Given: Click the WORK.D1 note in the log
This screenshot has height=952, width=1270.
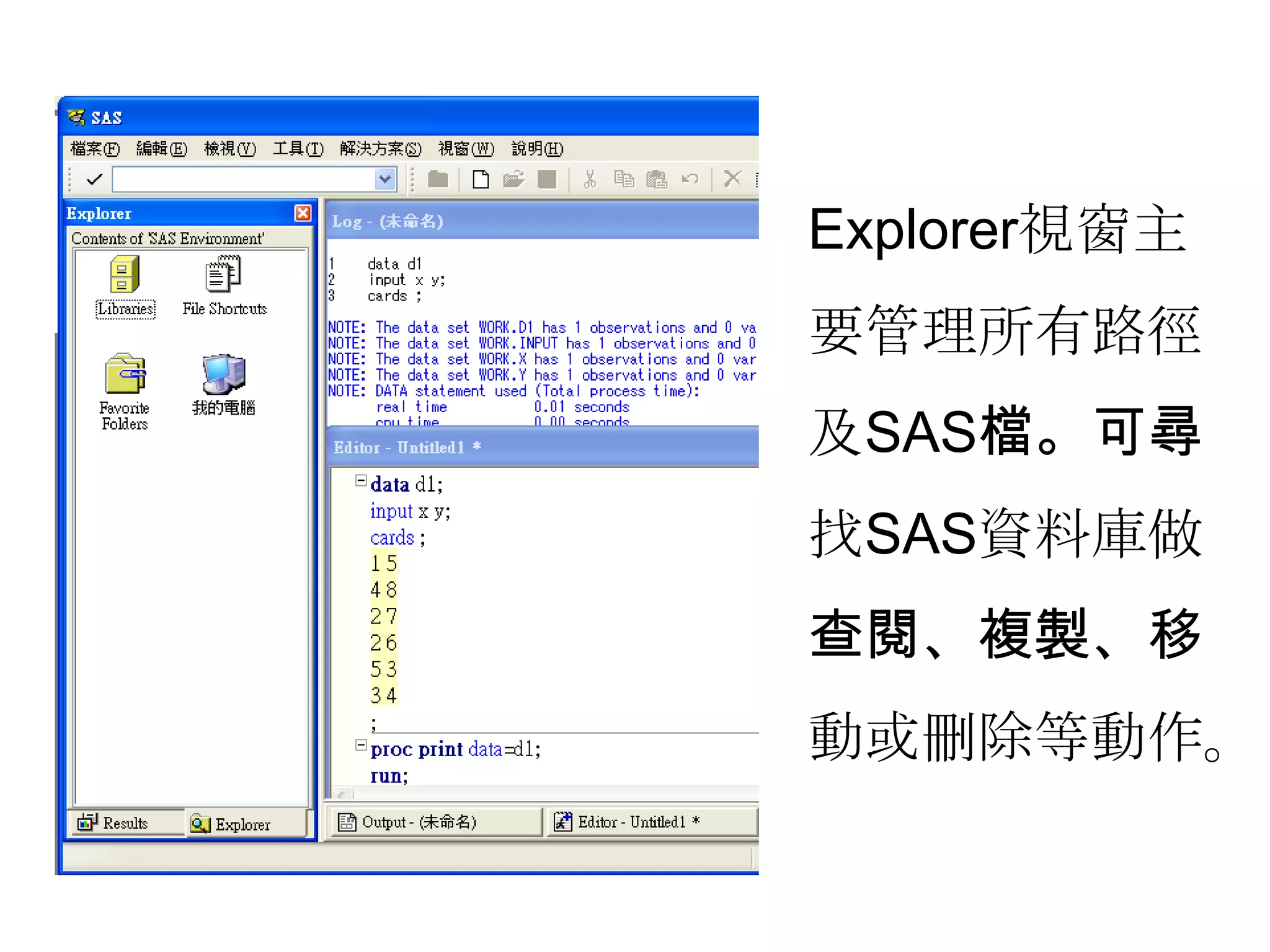Looking at the screenshot, I should (x=542, y=327).
